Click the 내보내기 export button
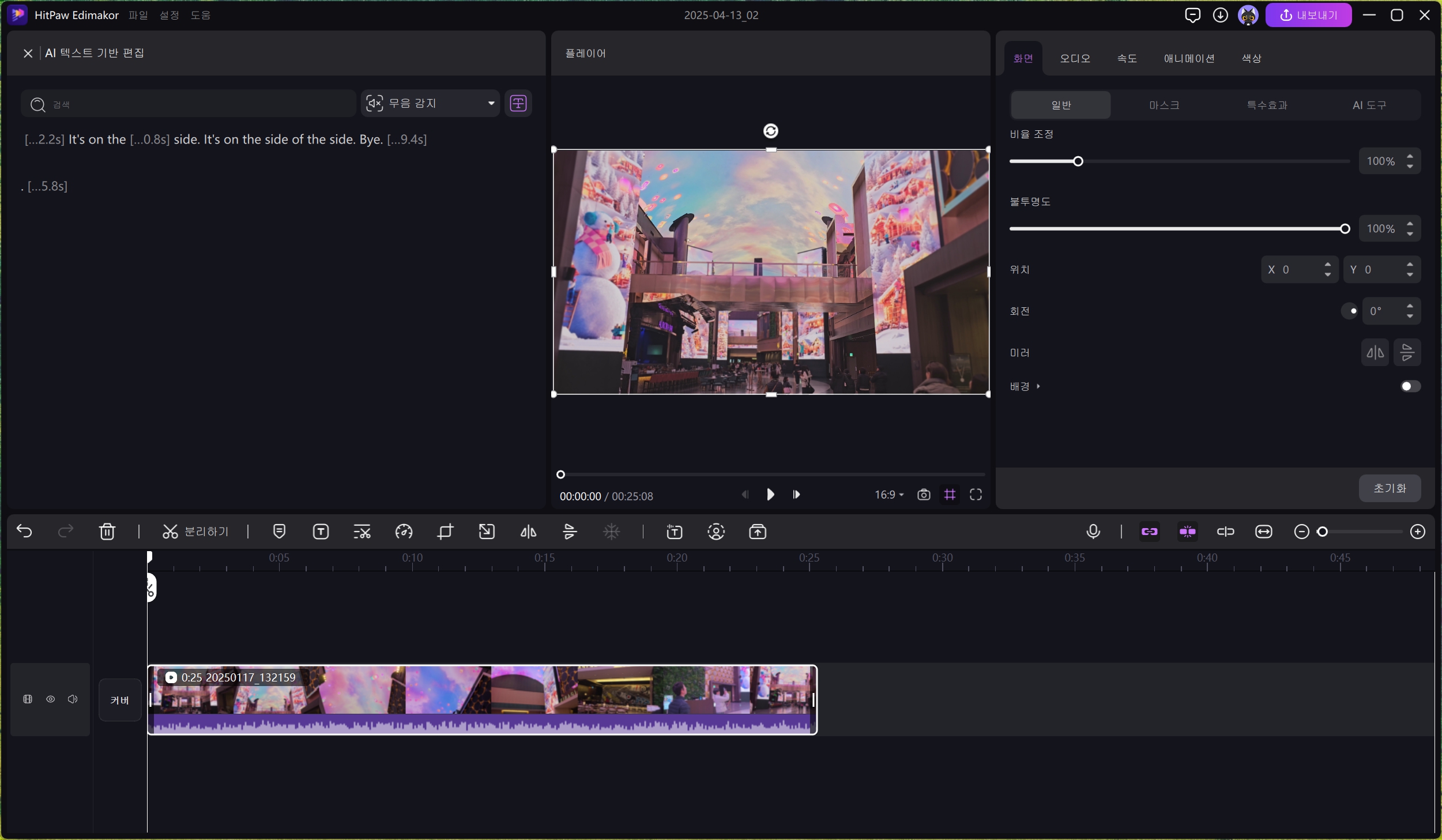The height and width of the screenshot is (840, 1442). (x=1308, y=15)
